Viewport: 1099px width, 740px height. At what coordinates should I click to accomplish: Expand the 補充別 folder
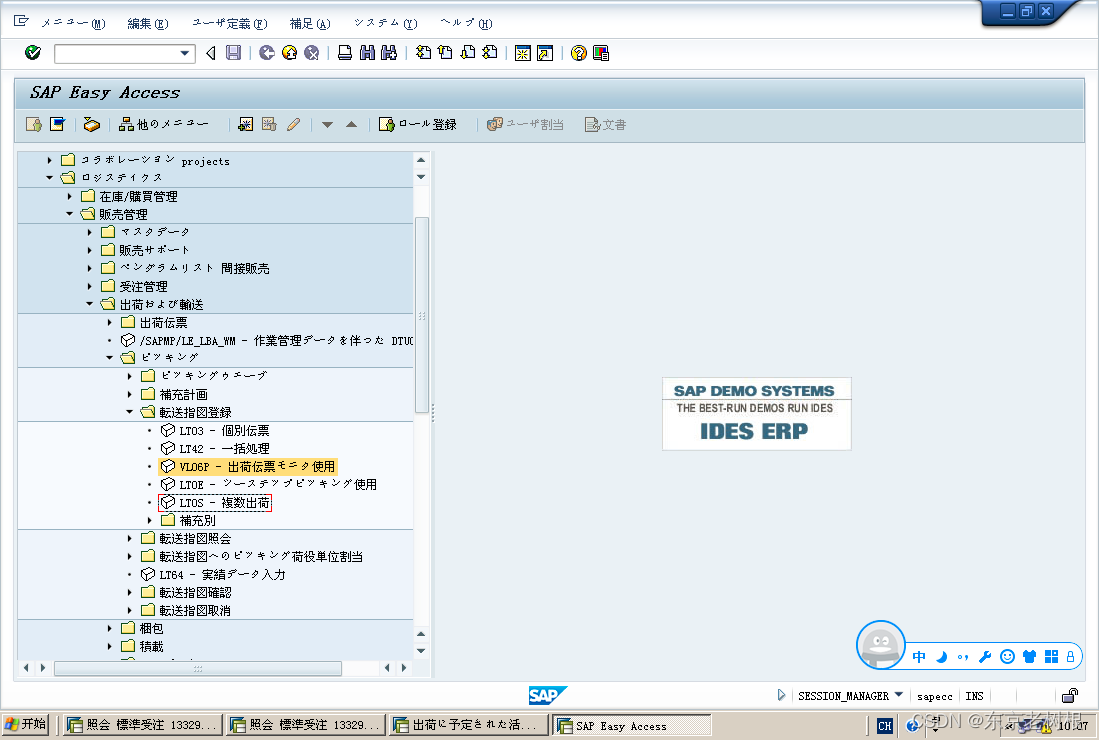[x=149, y=521]
